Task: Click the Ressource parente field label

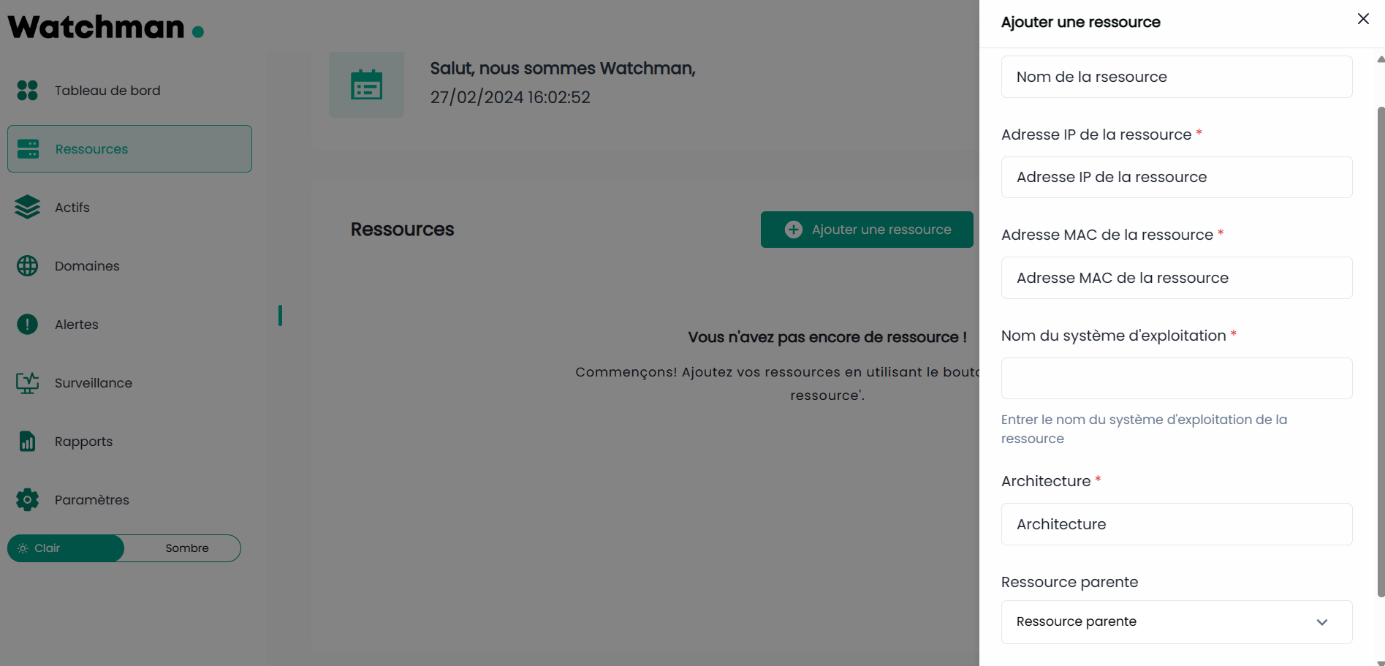Action: coord(1069,582)
